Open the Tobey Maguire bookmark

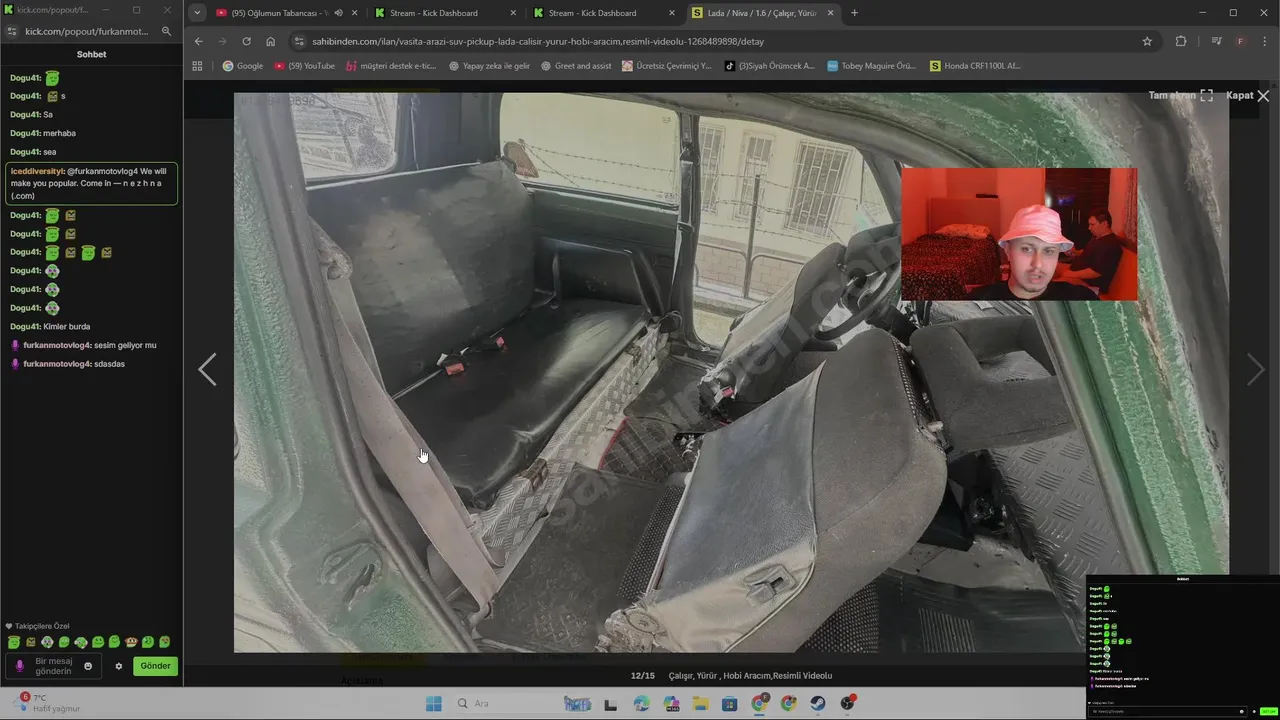tap(871, 66)
